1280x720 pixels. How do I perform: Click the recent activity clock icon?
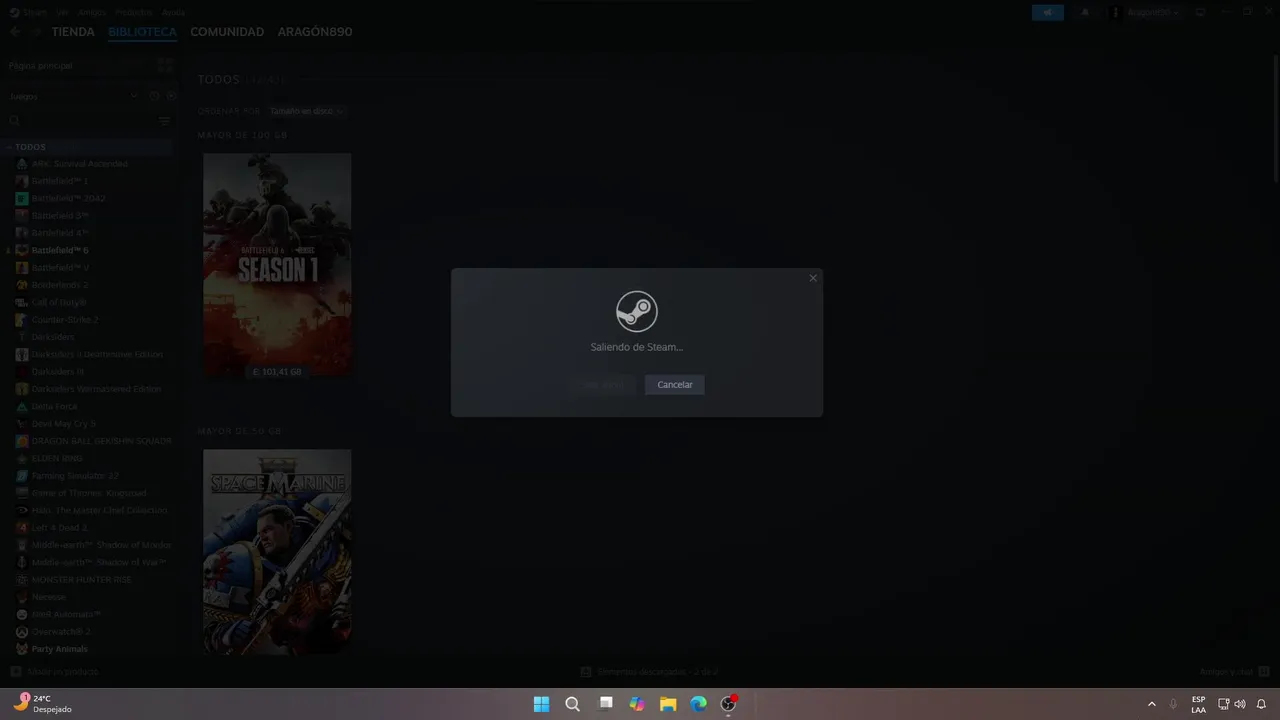coord(155,96)
